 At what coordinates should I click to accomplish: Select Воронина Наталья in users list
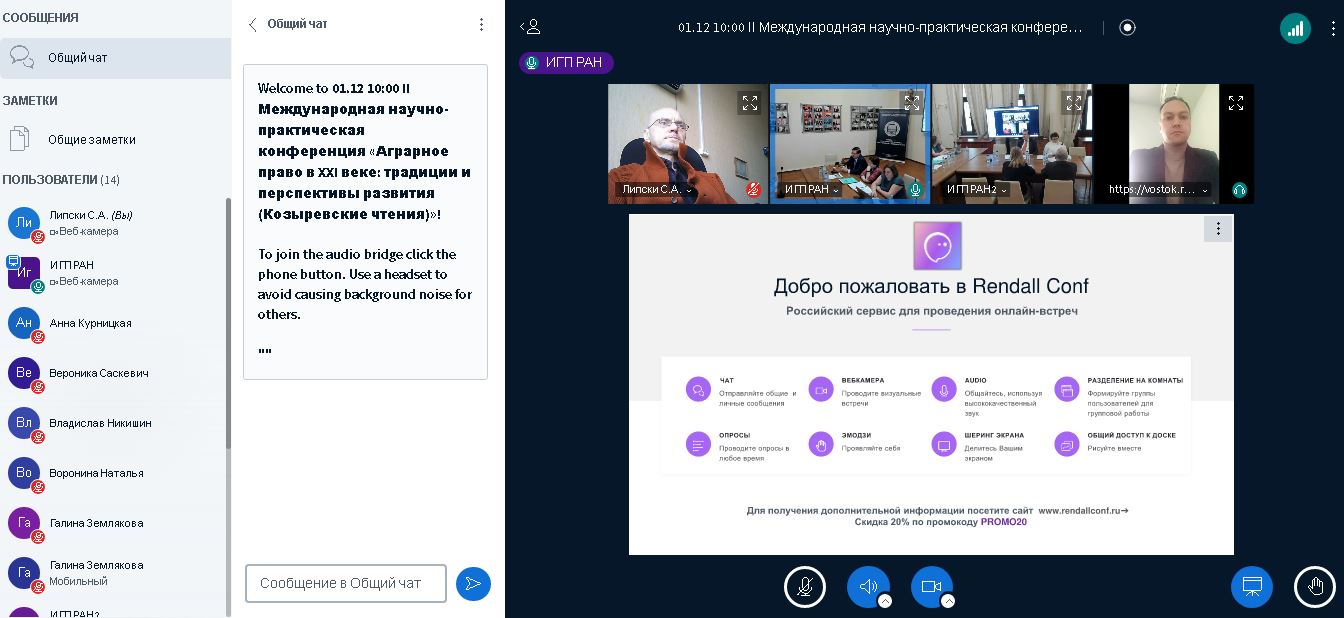(113, 473)
